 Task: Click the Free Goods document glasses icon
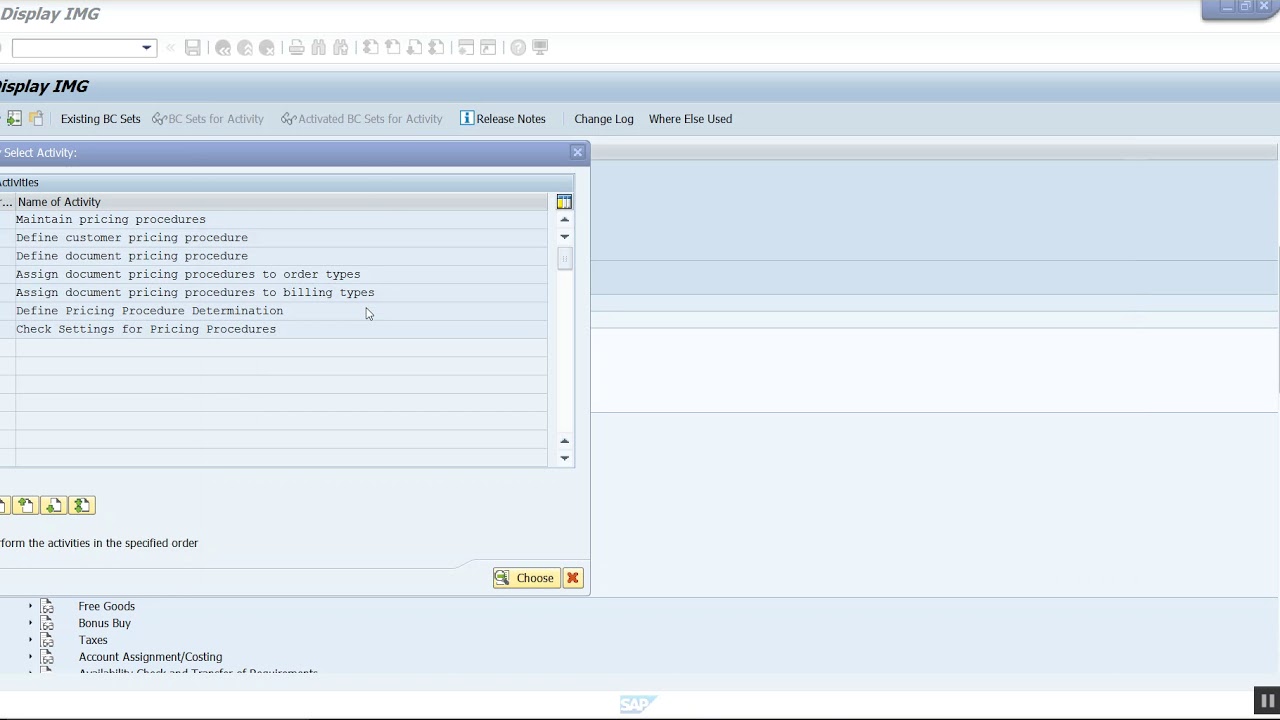point(47,606)
